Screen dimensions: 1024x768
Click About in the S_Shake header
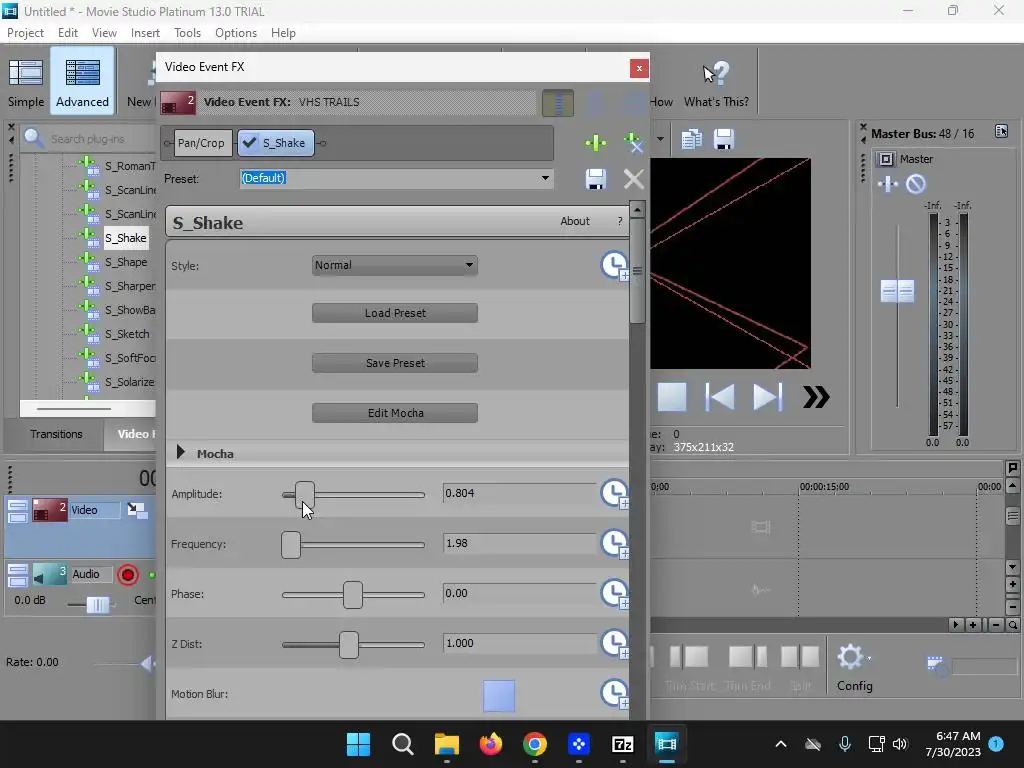coord(575,221)
